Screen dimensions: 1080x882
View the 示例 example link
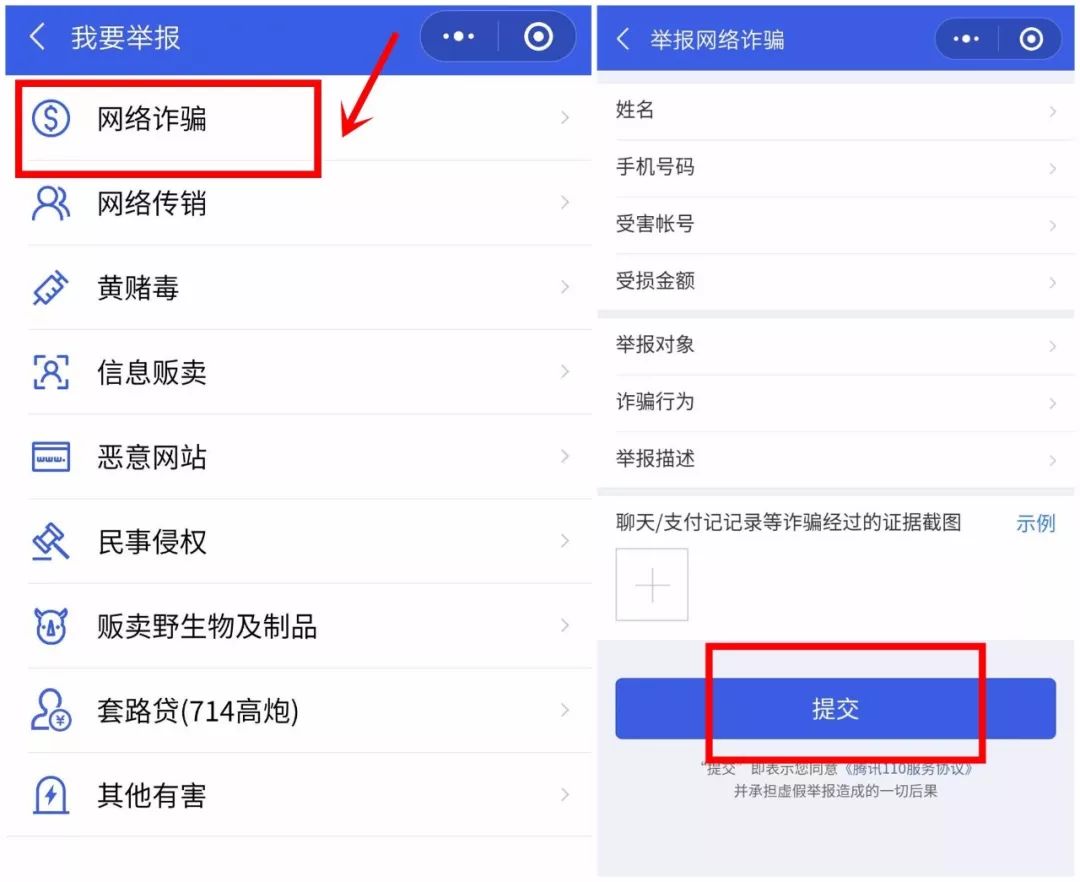(1035, 522)
